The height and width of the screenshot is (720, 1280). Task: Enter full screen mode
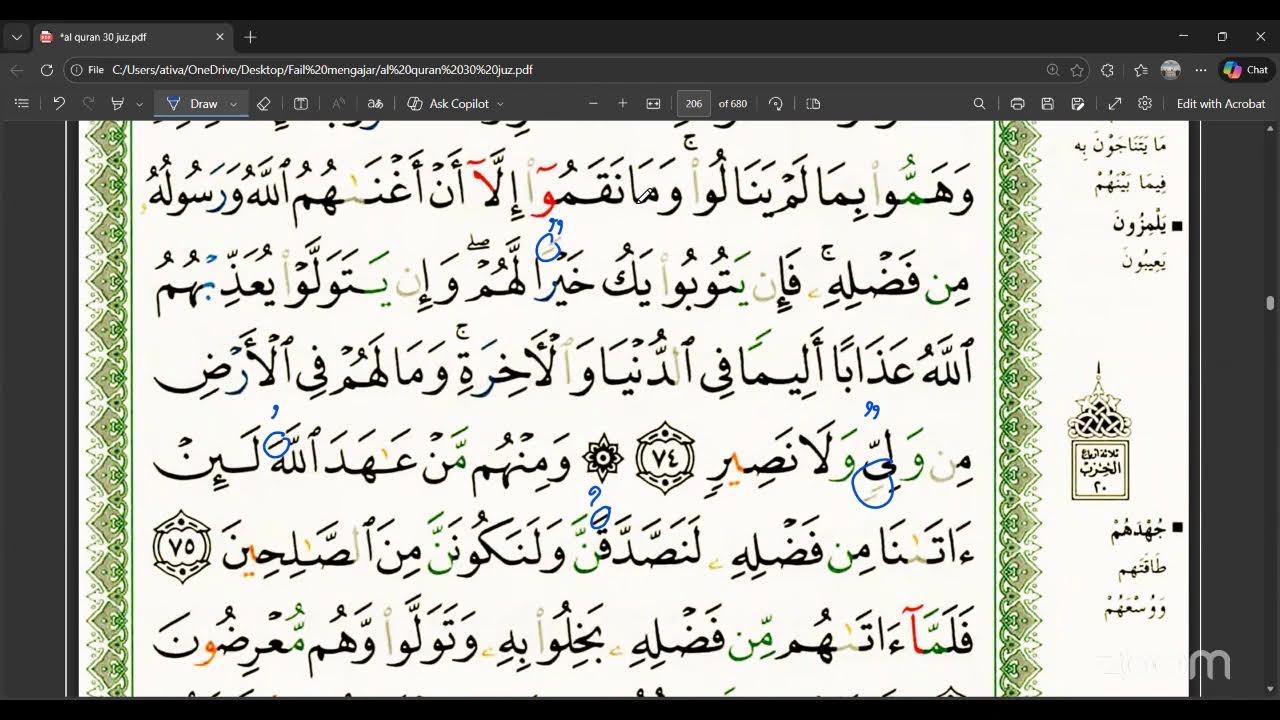(1115, 103)
